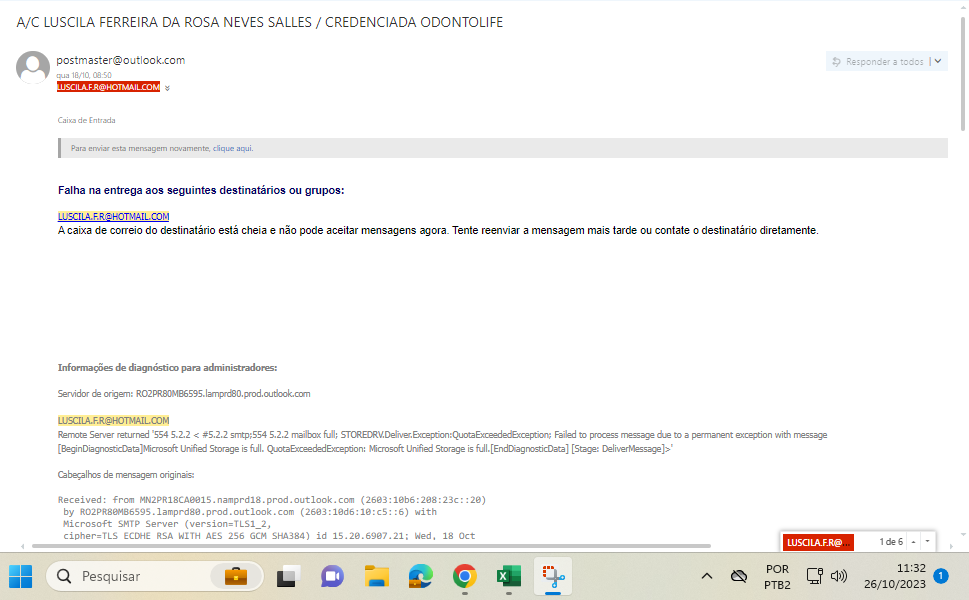The height and width of the screenshot is (600, 969).
Task: Click the Responder a todos button
Action: [878, 61]
